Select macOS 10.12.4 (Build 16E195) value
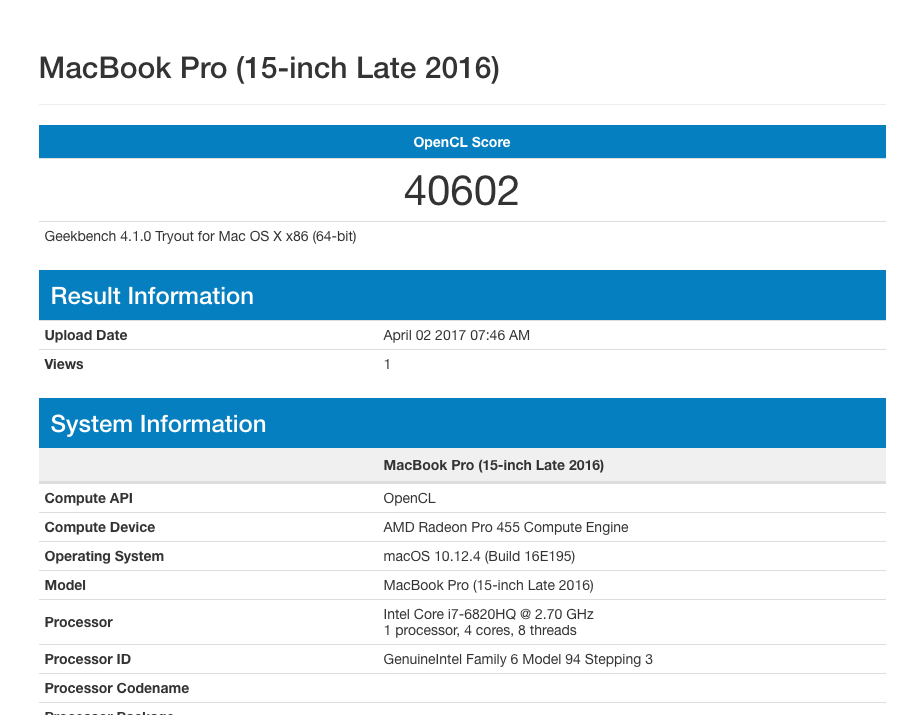 [x=479, y=556]
